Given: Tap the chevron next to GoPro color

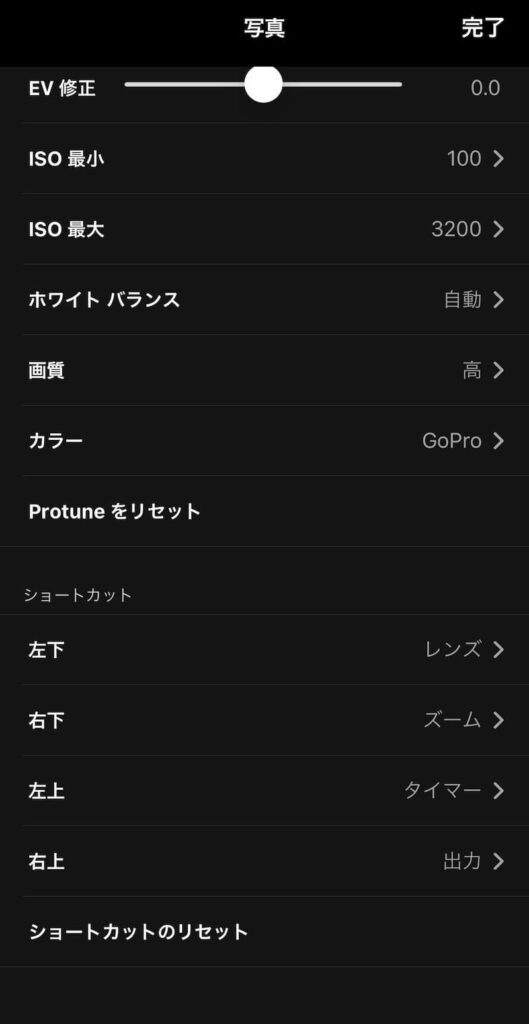Looking at the screenshot, I should click(x=498, y=441).
